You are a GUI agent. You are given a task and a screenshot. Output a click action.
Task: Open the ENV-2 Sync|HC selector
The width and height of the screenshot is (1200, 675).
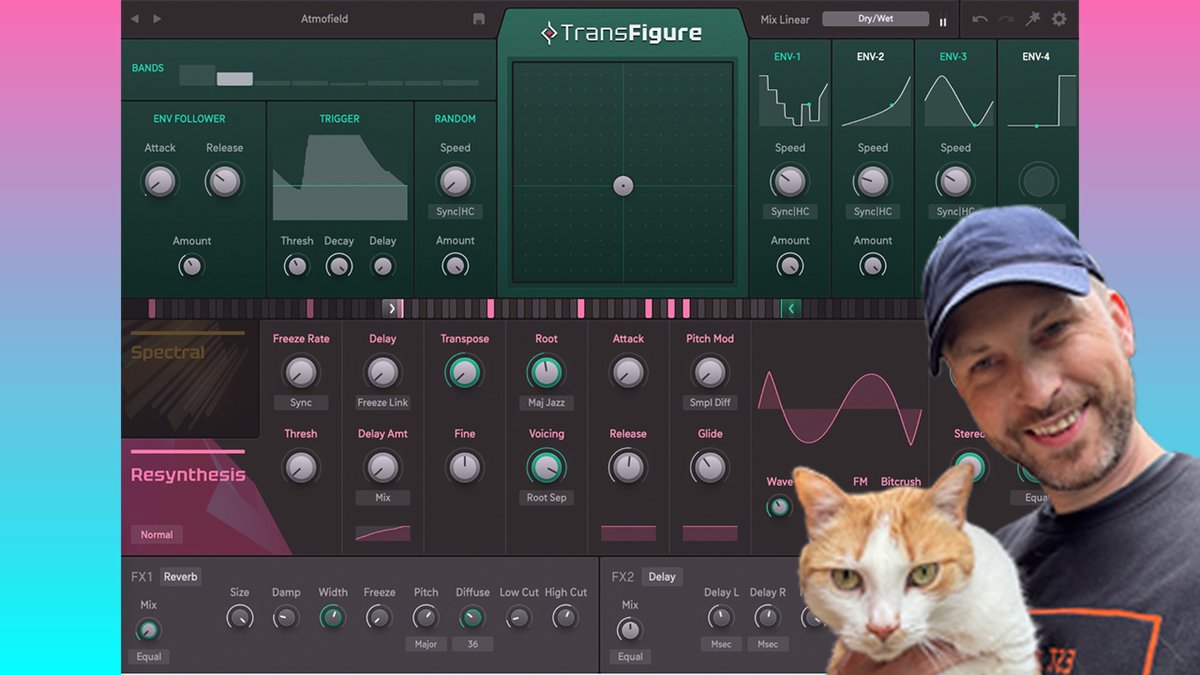(873, 212)
